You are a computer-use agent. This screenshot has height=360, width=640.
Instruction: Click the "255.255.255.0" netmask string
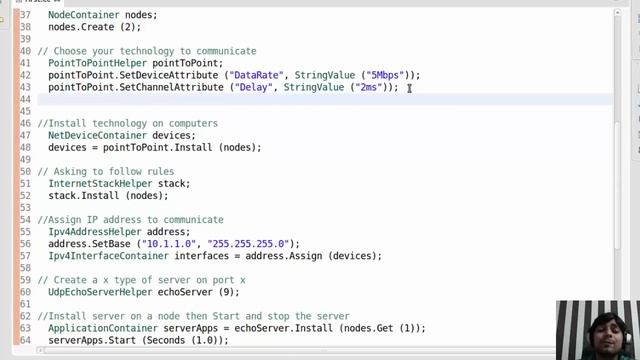pos(248,244)
